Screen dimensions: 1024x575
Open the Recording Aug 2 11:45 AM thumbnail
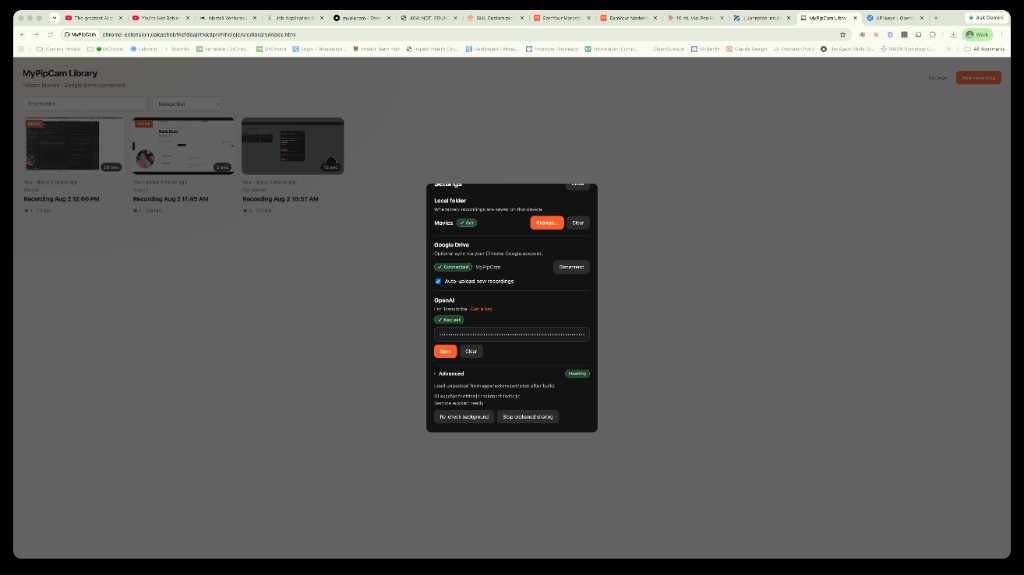pyautogui.click(x=184, y=146)
